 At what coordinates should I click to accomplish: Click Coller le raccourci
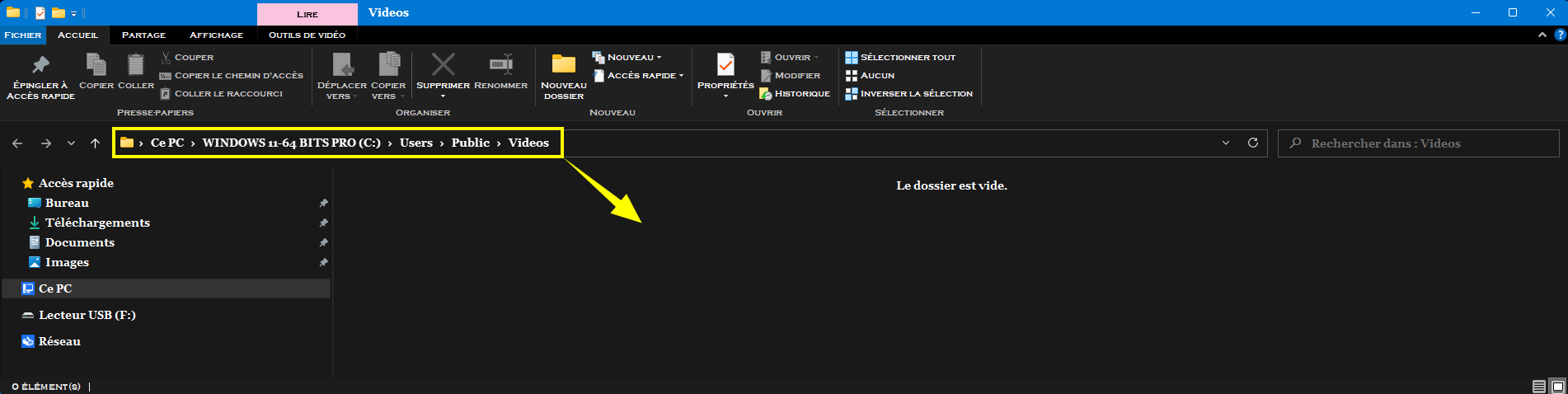coord(222,93)
